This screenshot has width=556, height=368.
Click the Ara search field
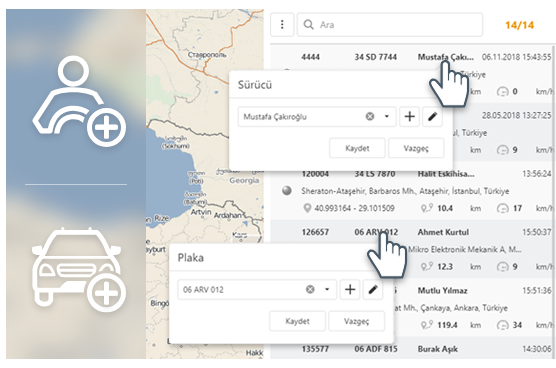click(390, 25)
